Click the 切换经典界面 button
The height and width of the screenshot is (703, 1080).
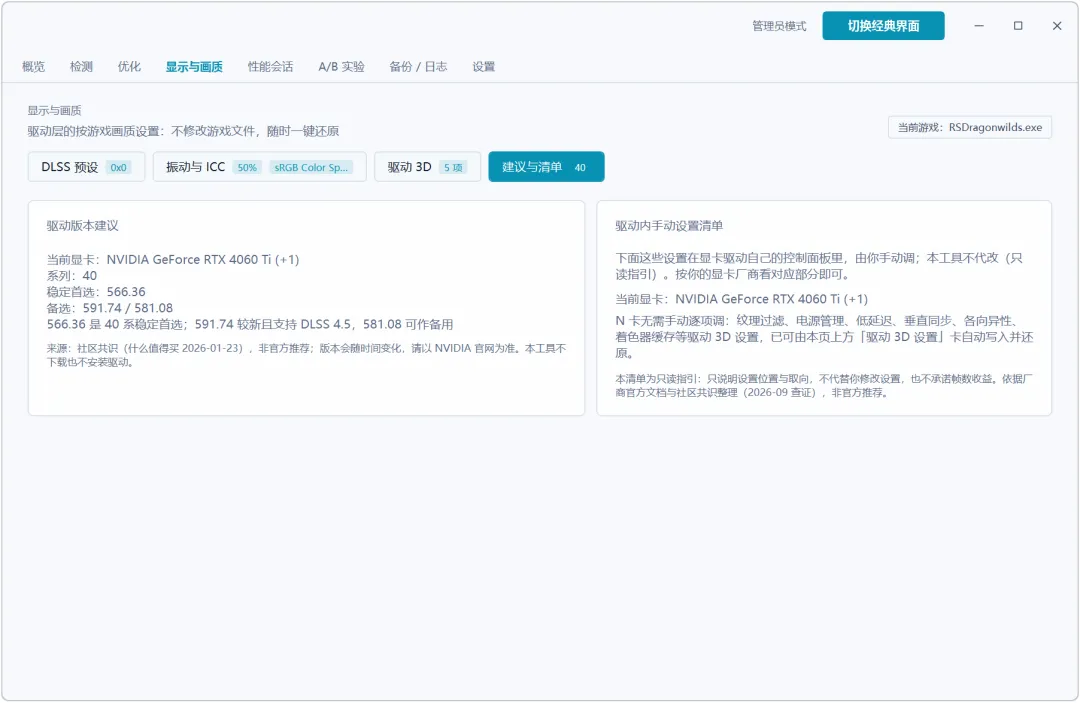883,26
